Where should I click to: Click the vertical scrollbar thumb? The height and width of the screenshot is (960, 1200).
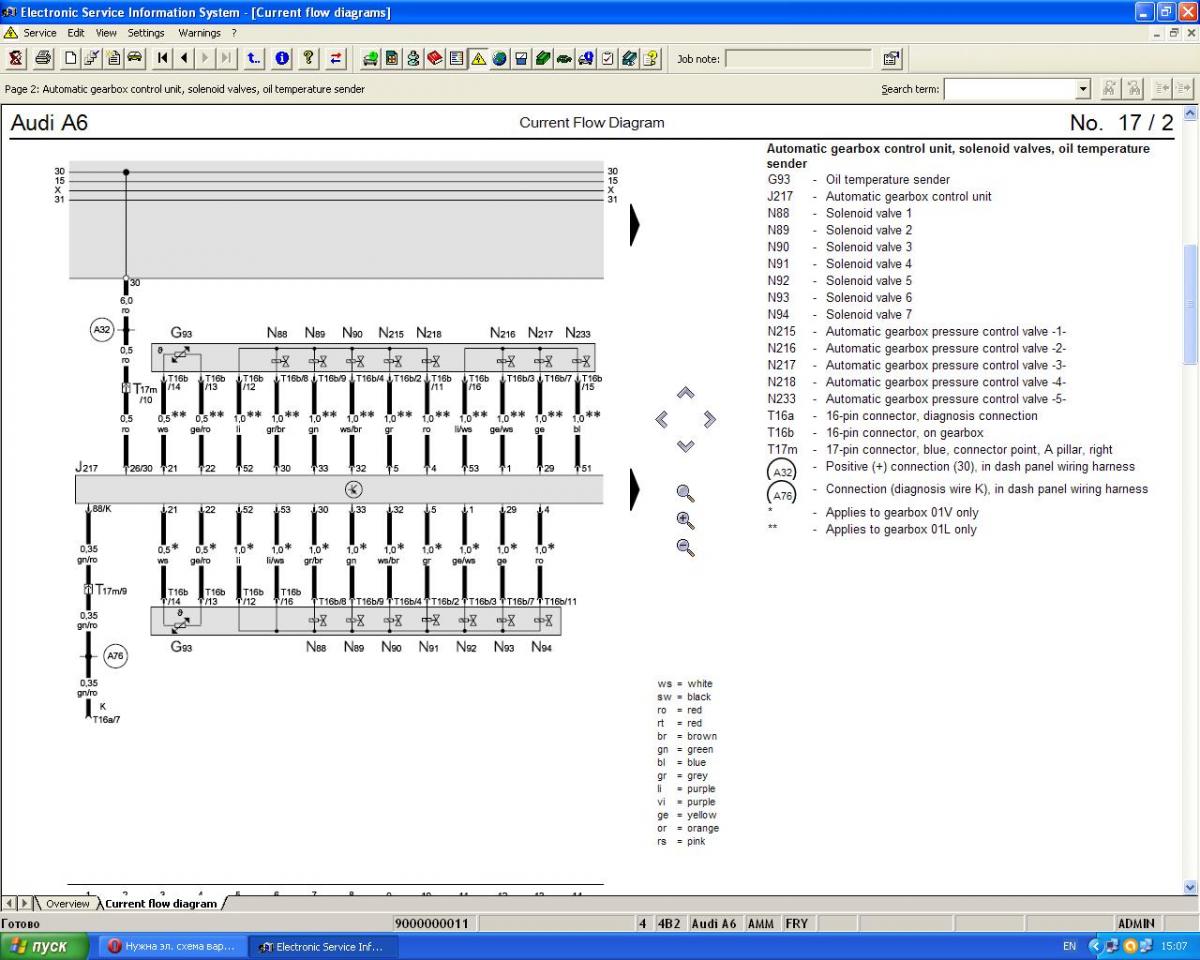pos(1190,304)
